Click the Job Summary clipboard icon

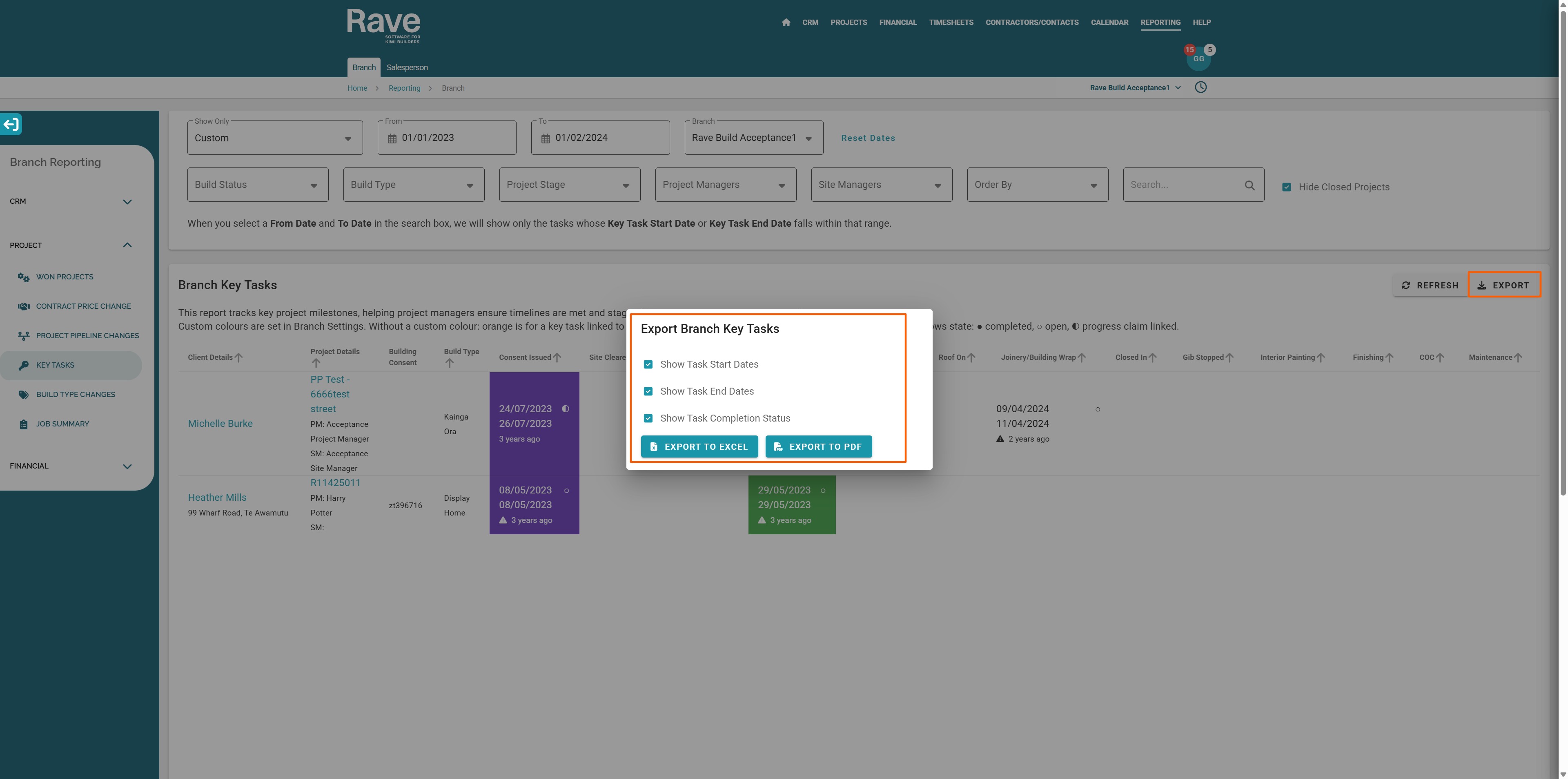(23, 424)
